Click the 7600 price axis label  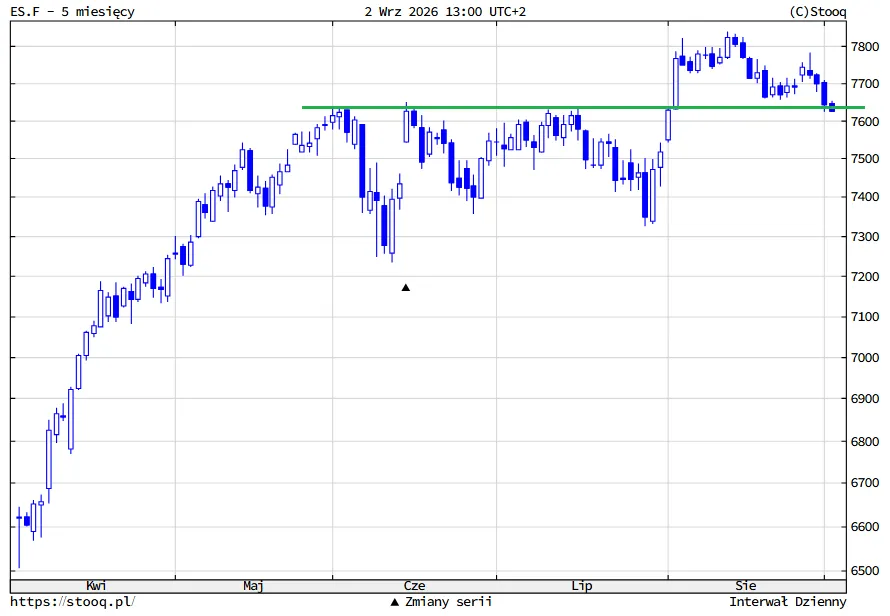coord(865,121)
